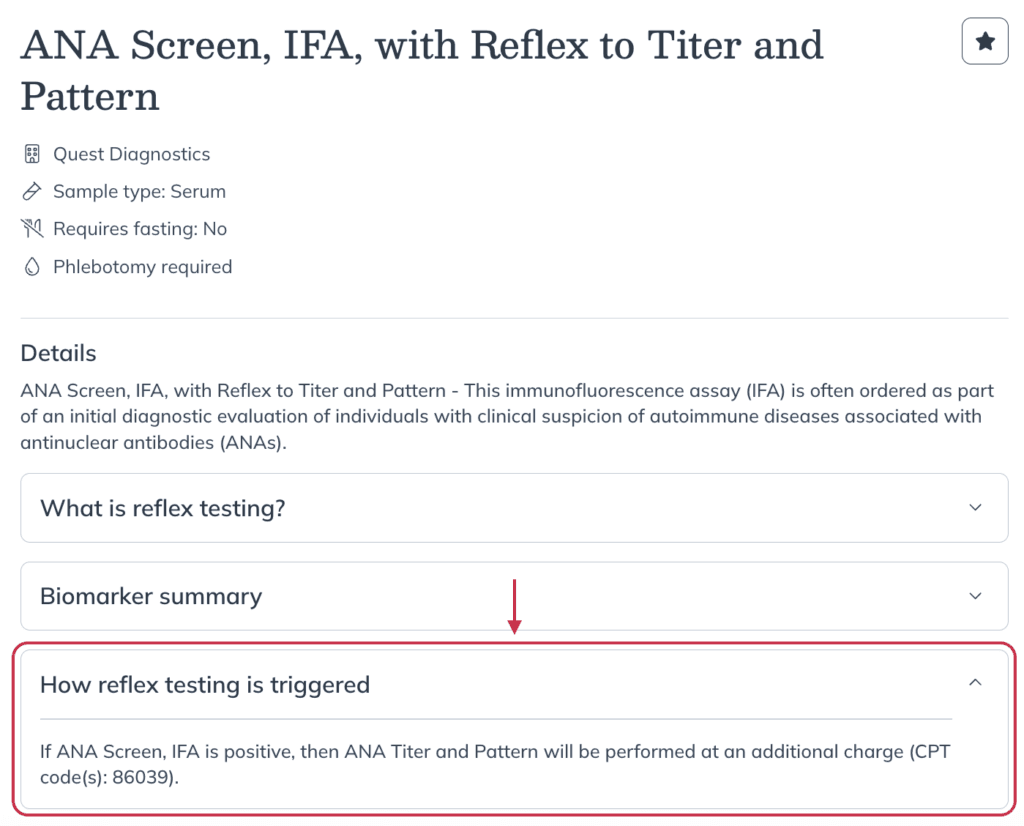Viewport: 1024px width, 826px height.
Task: Click the red arrow annotation
Action: pos(515,606)
